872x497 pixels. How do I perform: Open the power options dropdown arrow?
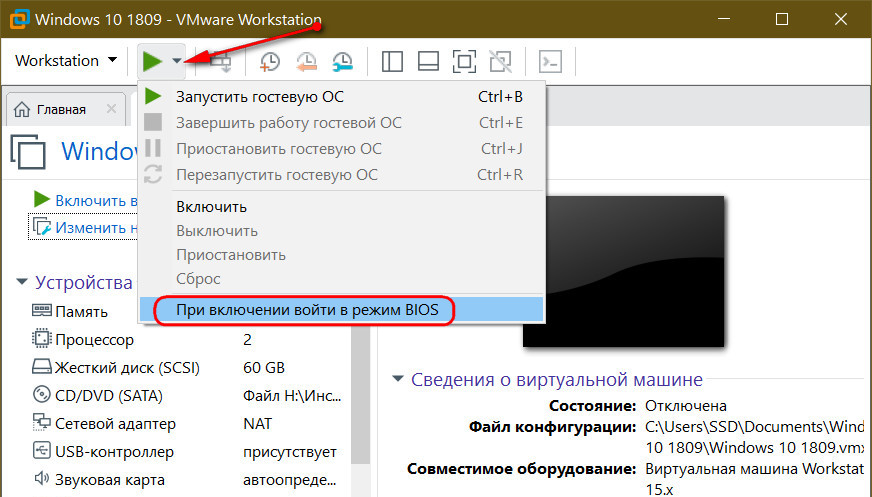(x=177, y=61)
